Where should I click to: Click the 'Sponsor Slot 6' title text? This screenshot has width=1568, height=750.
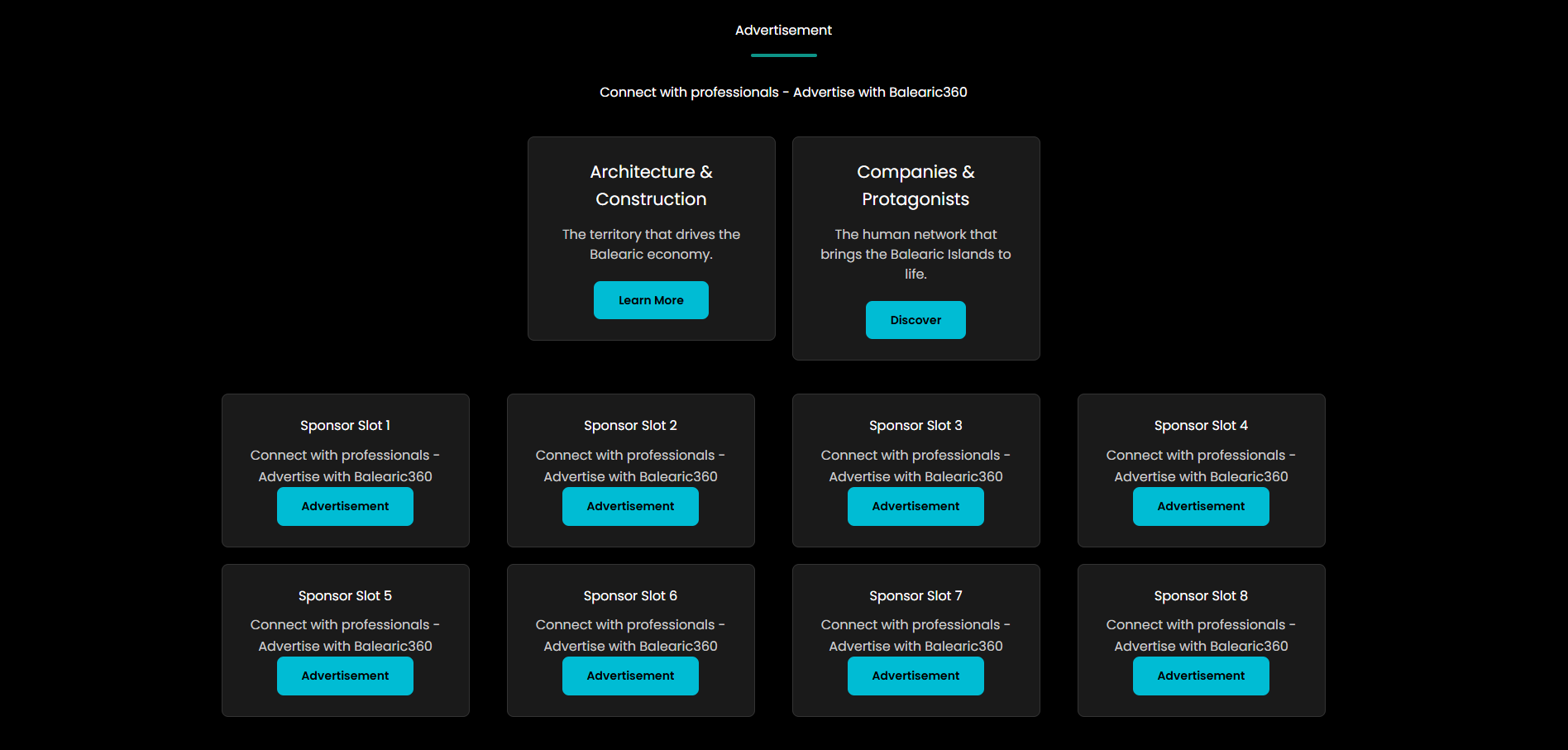(x=630, y=595)
